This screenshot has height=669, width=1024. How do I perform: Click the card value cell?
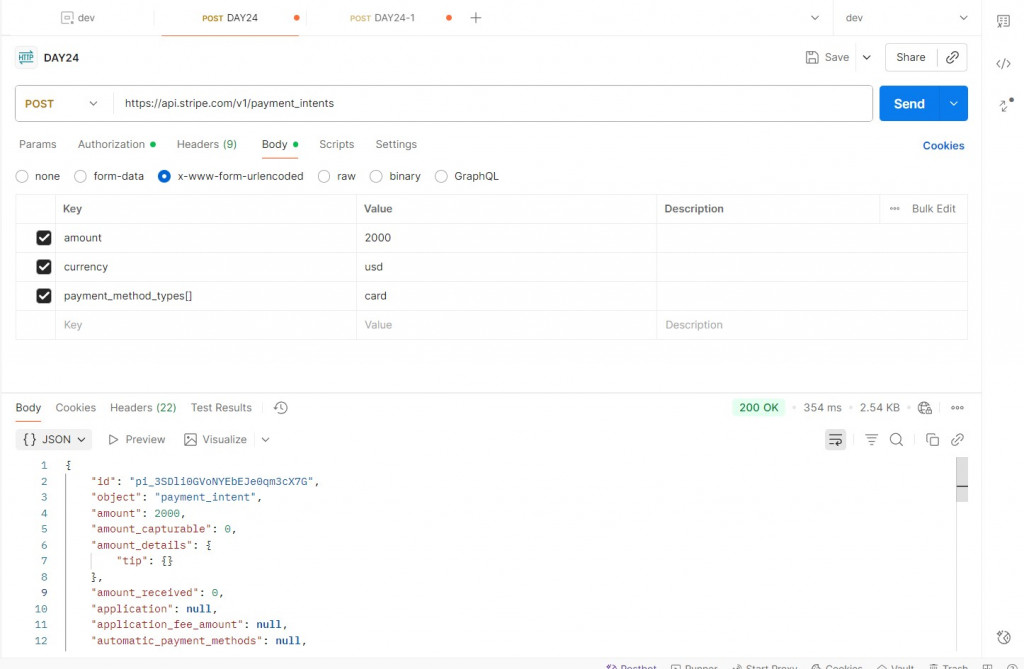[x=506, y=296]
